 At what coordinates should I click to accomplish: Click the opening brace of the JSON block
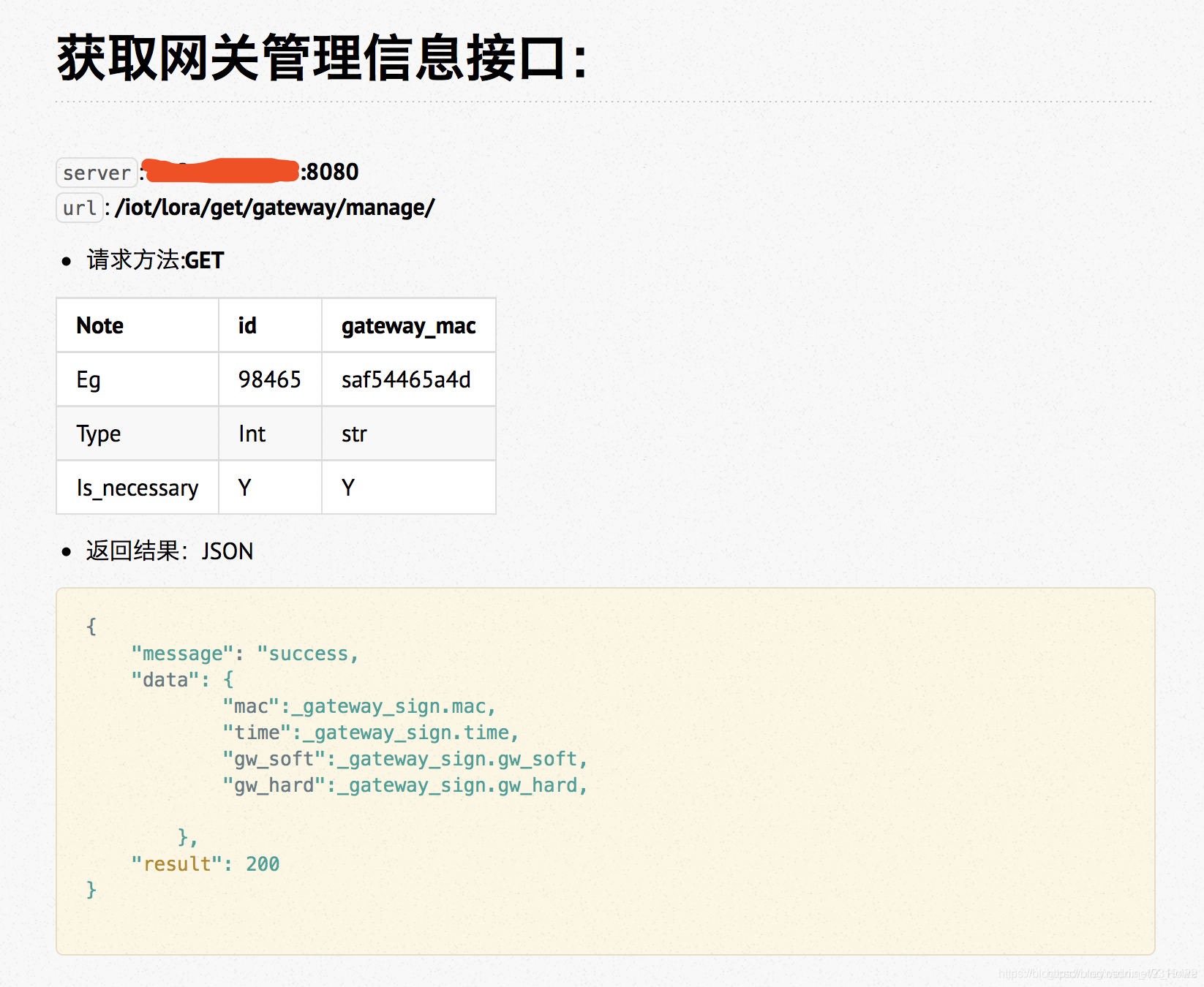pyautogui.click(x=91, y=627)
